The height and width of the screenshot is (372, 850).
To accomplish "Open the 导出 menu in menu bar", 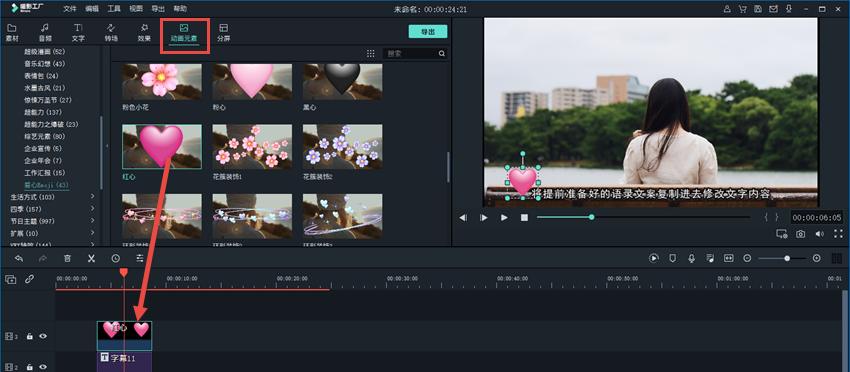I will pos(158,9).
